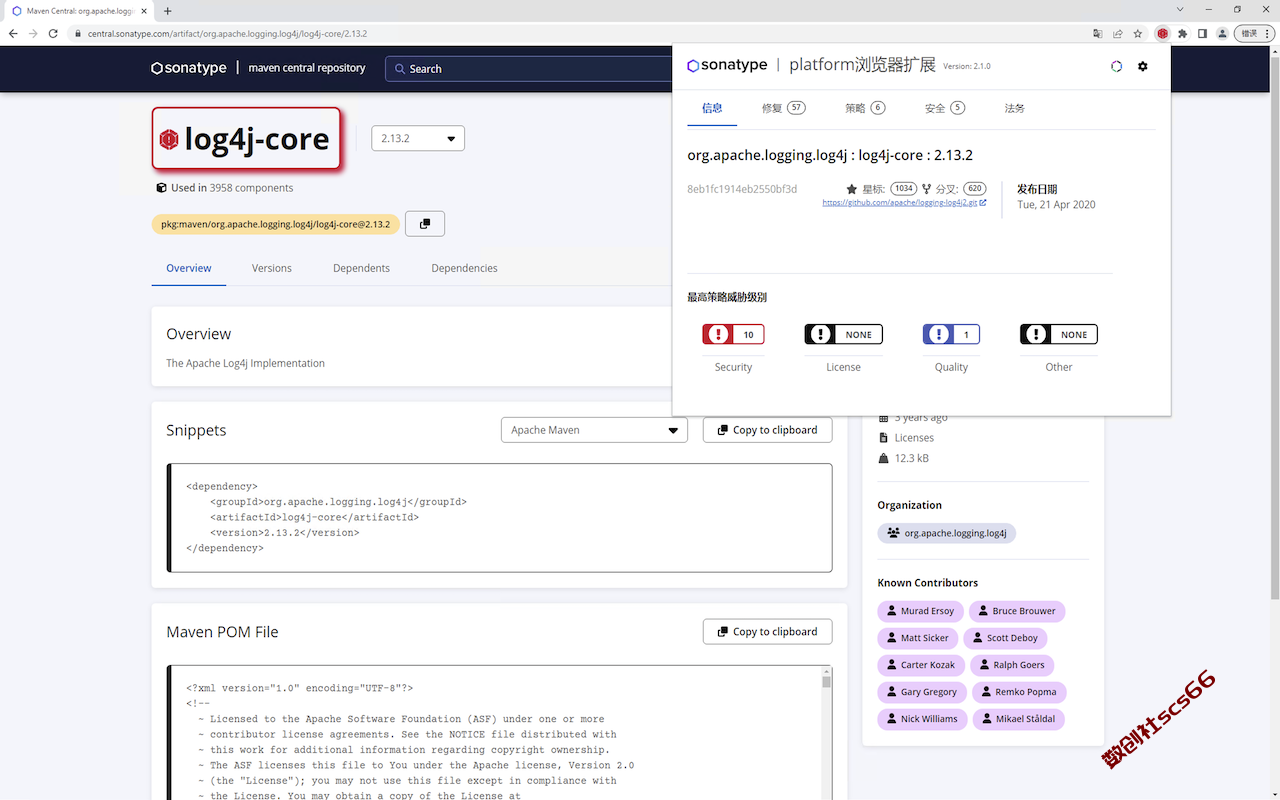
Task: Switch to the 信息 tab
Action: (712, 108)
